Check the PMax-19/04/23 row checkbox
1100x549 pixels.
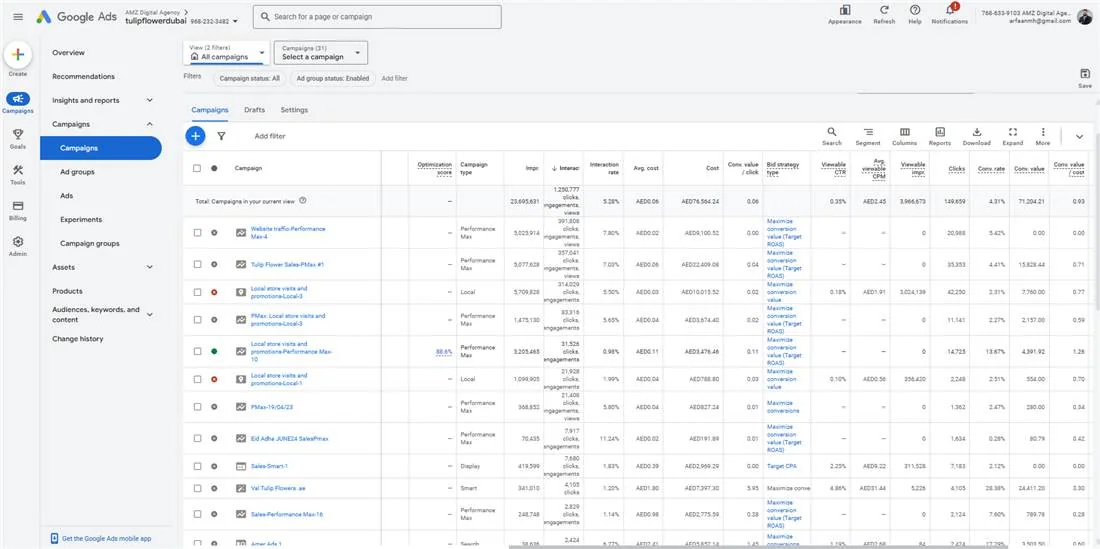click(x=197, y=406)
